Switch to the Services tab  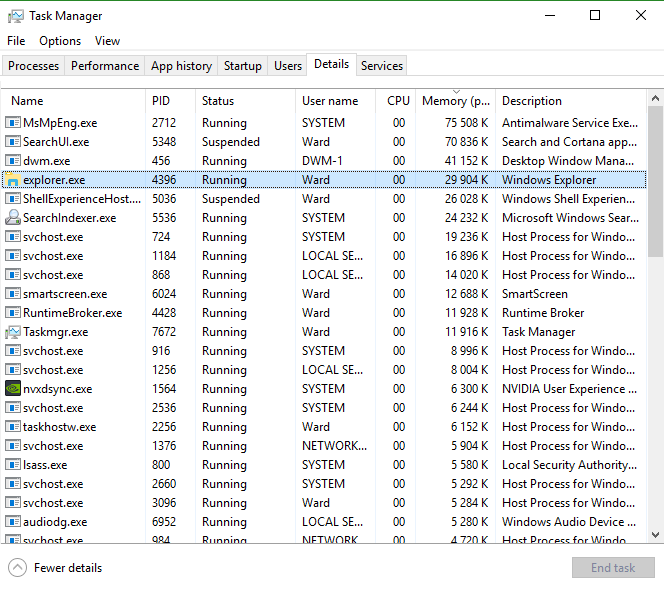(382, 66)
